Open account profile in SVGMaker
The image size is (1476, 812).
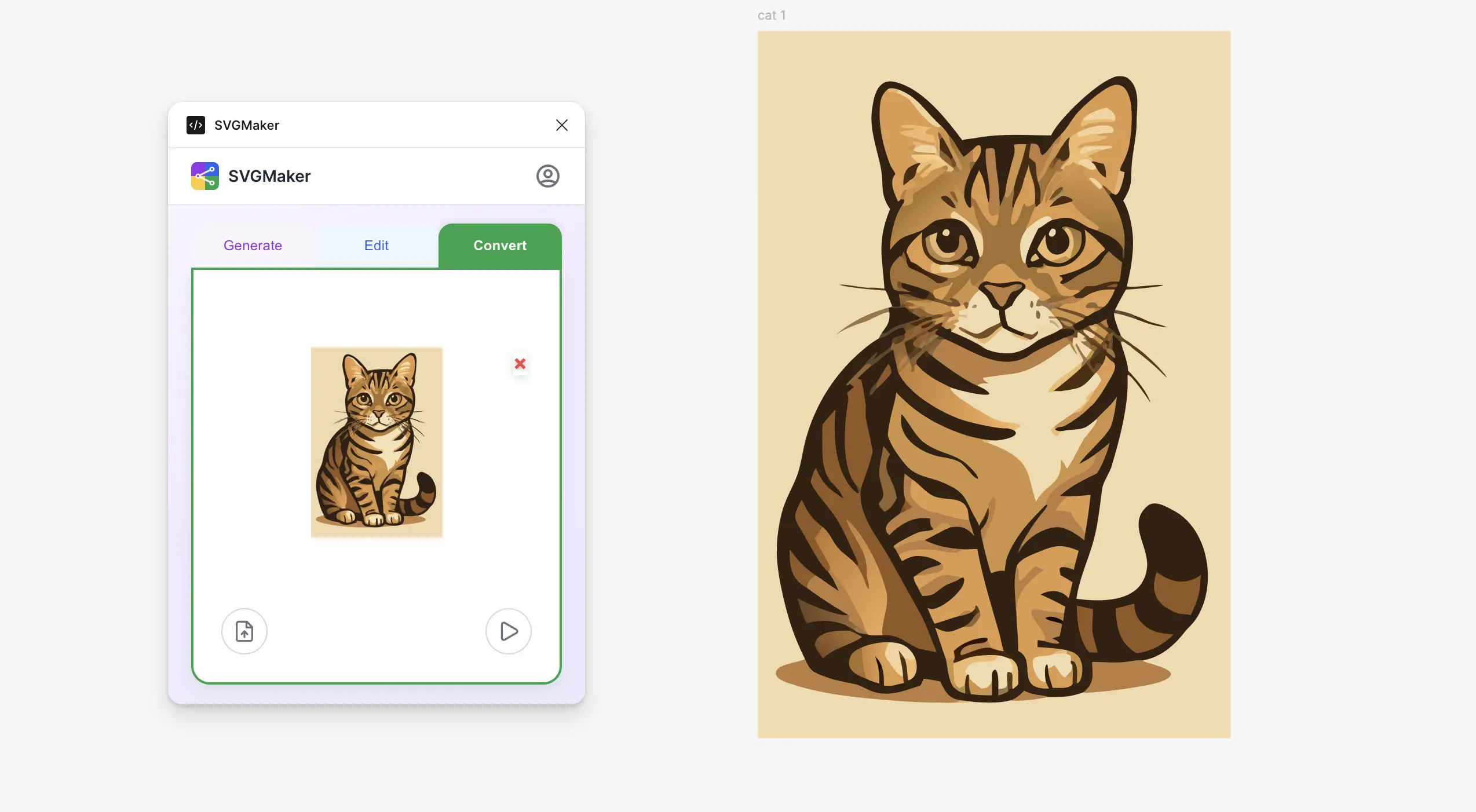547,176
